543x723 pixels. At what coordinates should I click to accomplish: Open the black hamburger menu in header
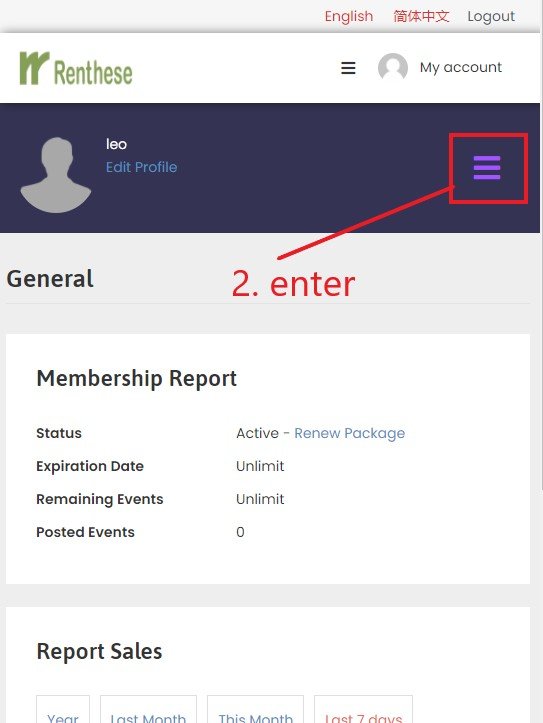(348, 68)
